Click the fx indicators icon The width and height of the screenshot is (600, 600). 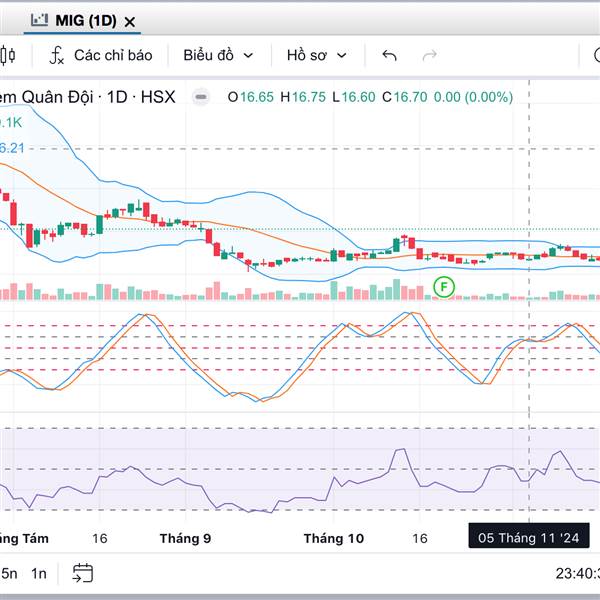[x=57, y=55]
